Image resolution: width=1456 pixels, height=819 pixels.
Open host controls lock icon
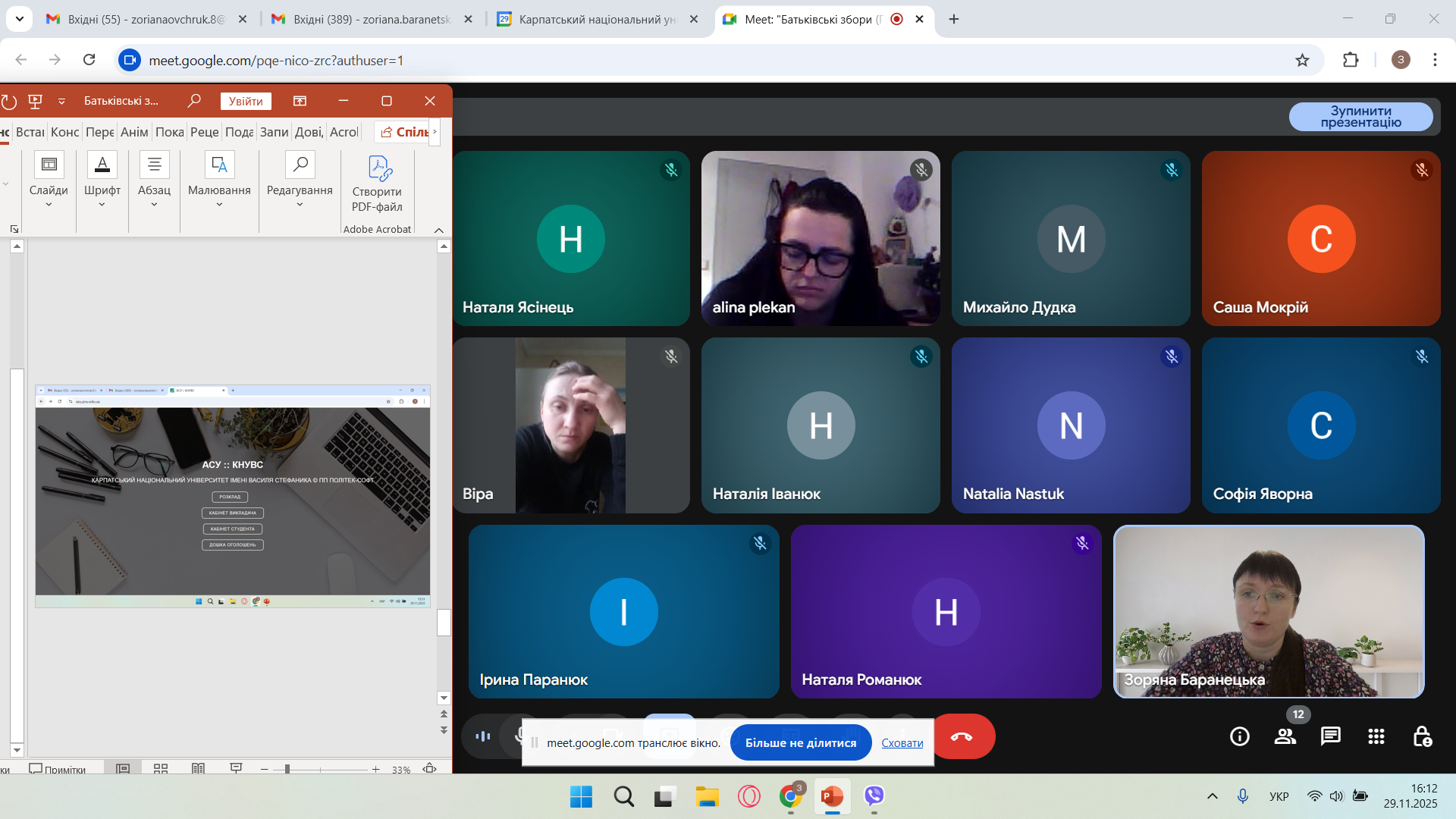coord(1422,736)
